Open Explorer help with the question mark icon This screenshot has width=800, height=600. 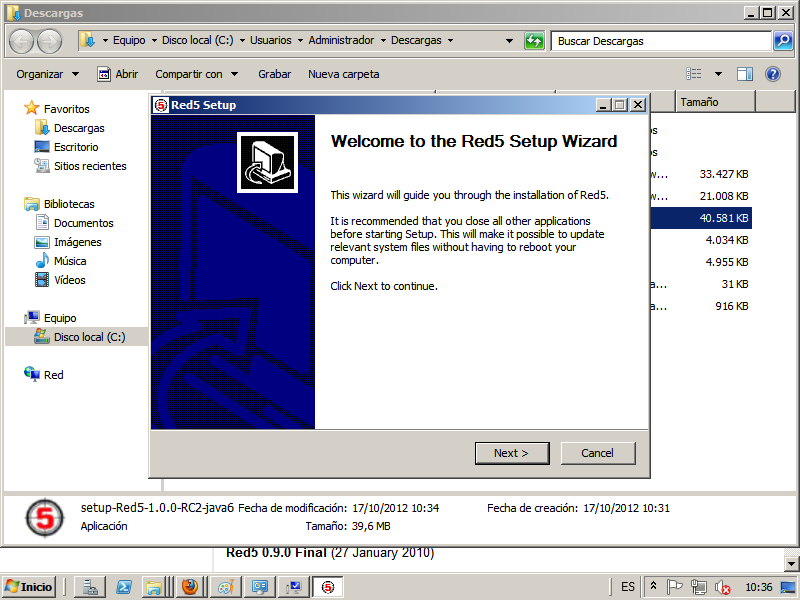(773, 74)
